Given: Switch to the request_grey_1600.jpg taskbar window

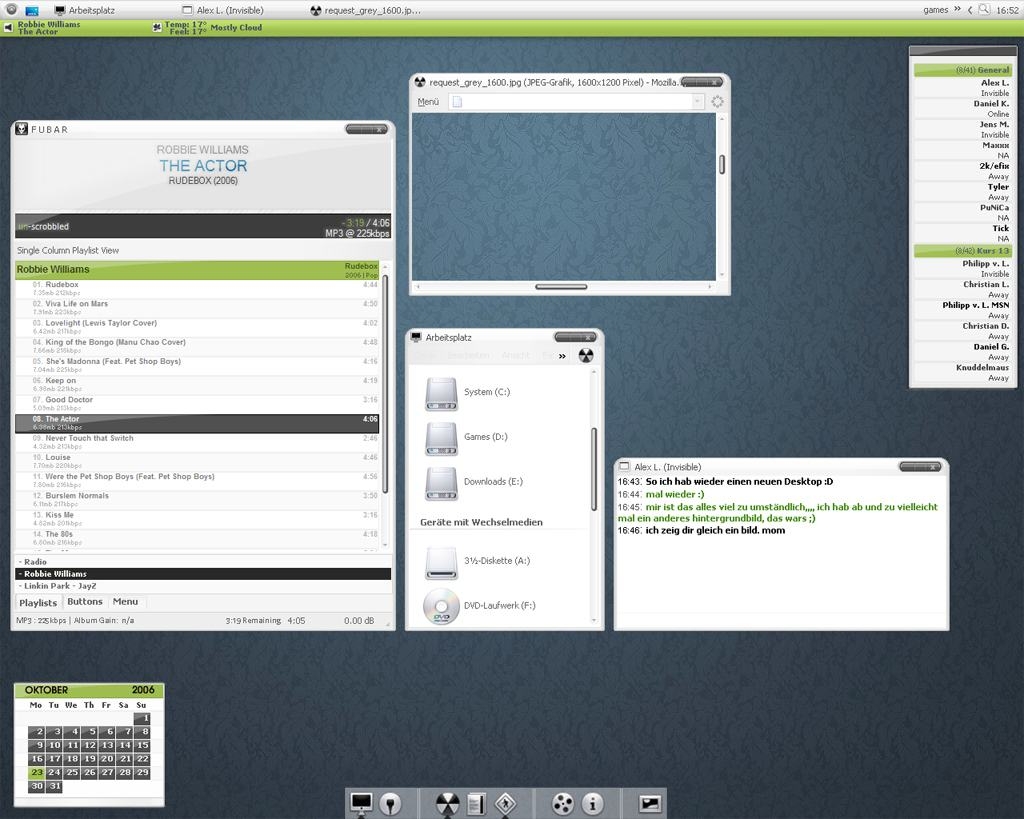Looking at the screenshot, I should pos(365,10).
